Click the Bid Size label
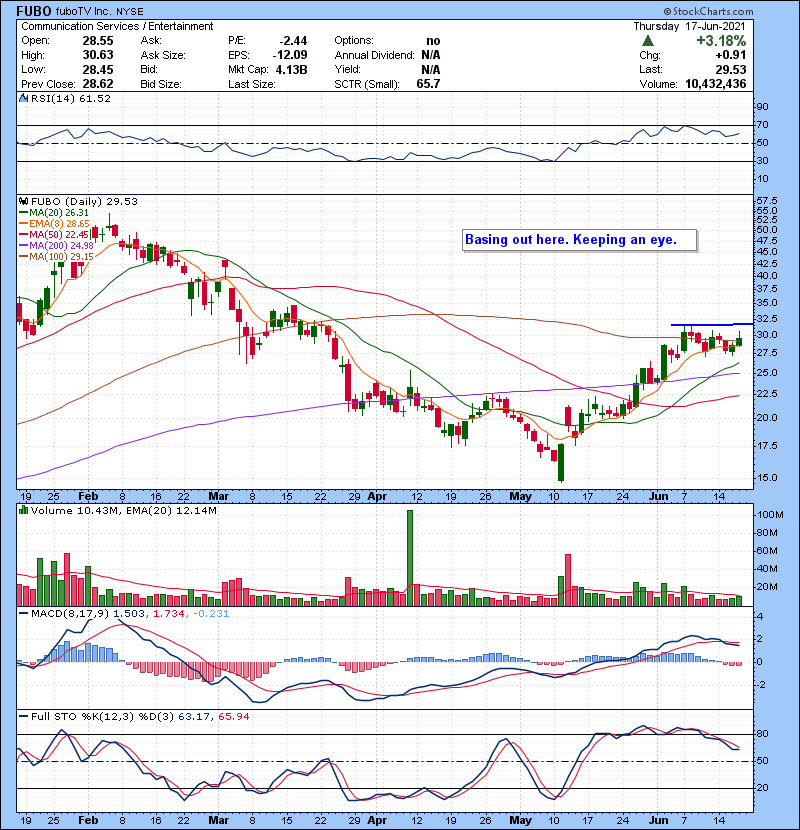The width and height of the screenshot is (800, 830). tap(161, 84)
